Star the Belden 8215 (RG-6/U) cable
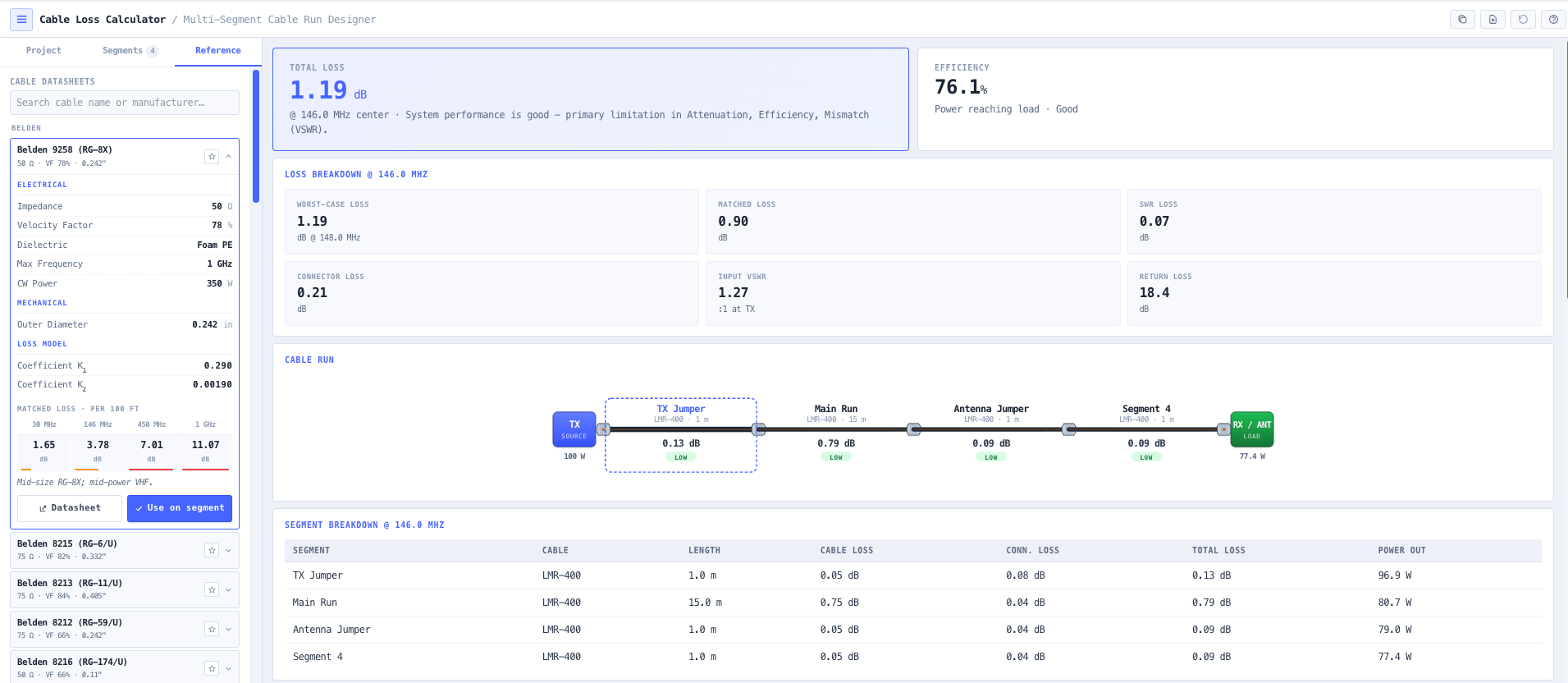The image size is (1568, 683). pyautogui.click(x=212, y=550)
